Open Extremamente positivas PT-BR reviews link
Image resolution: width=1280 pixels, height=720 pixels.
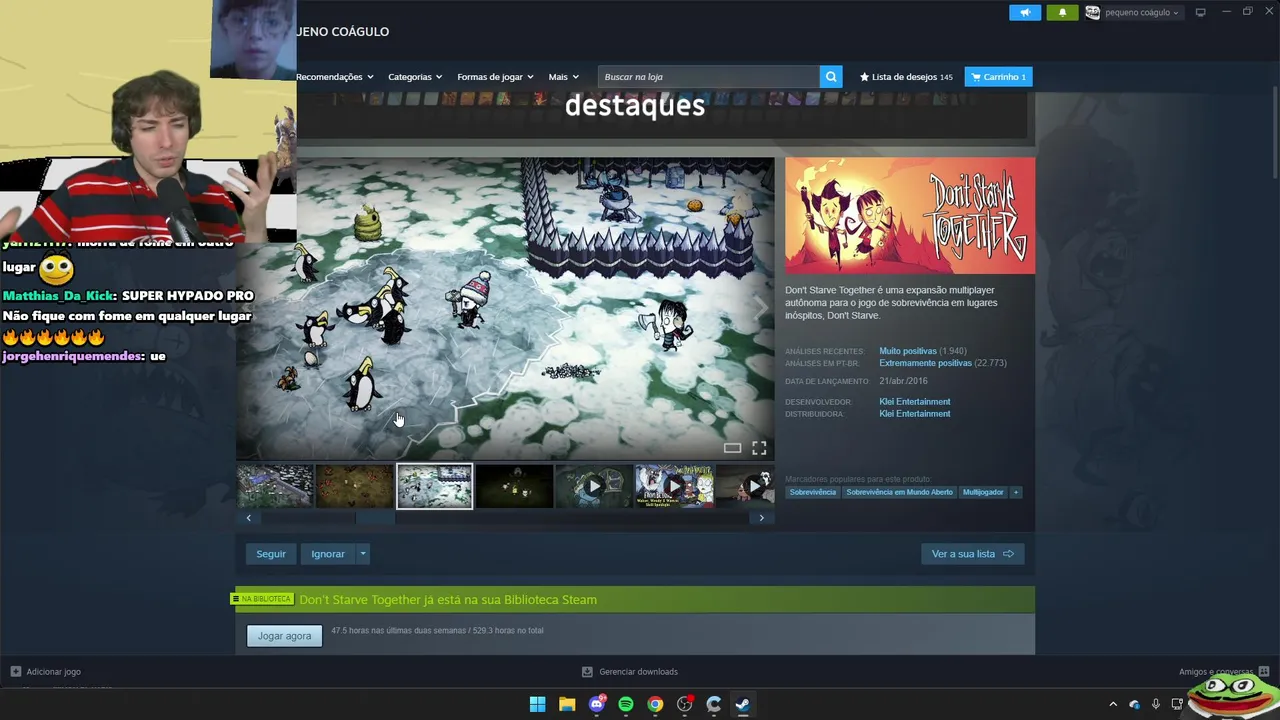[925, 363]
